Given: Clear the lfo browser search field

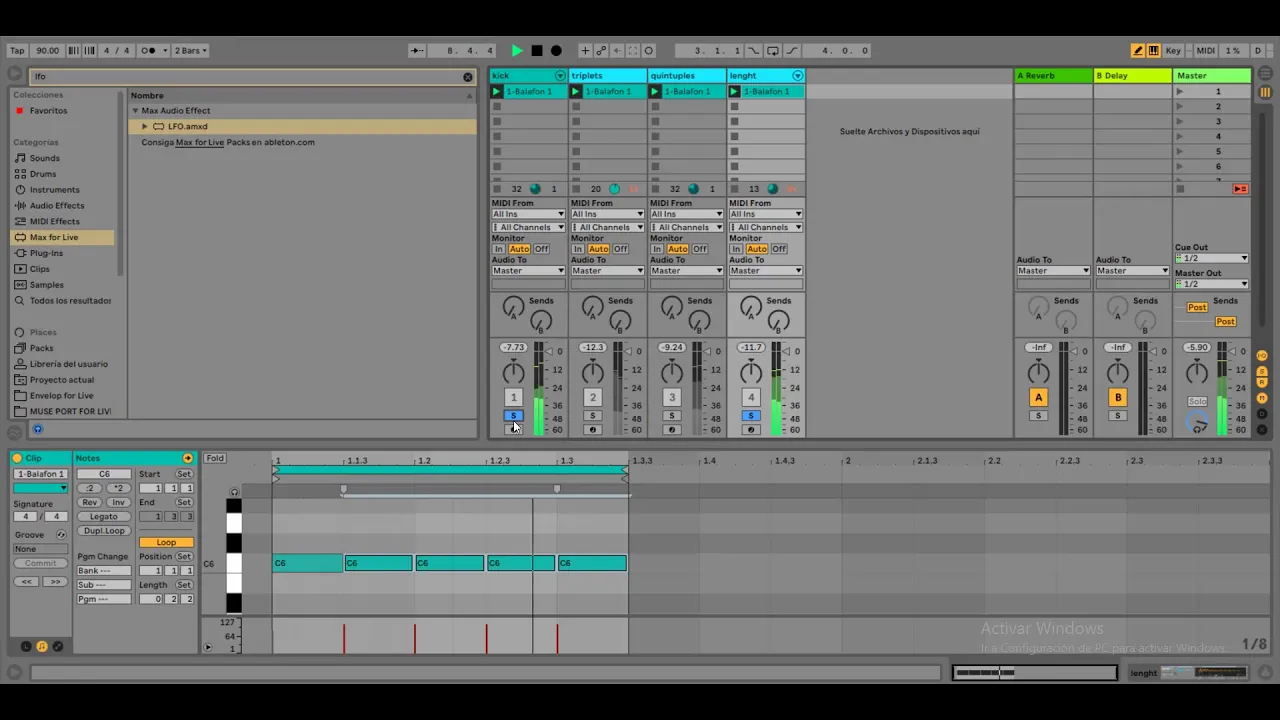Looking at the screenshot, I should click(x=467, y=77).
